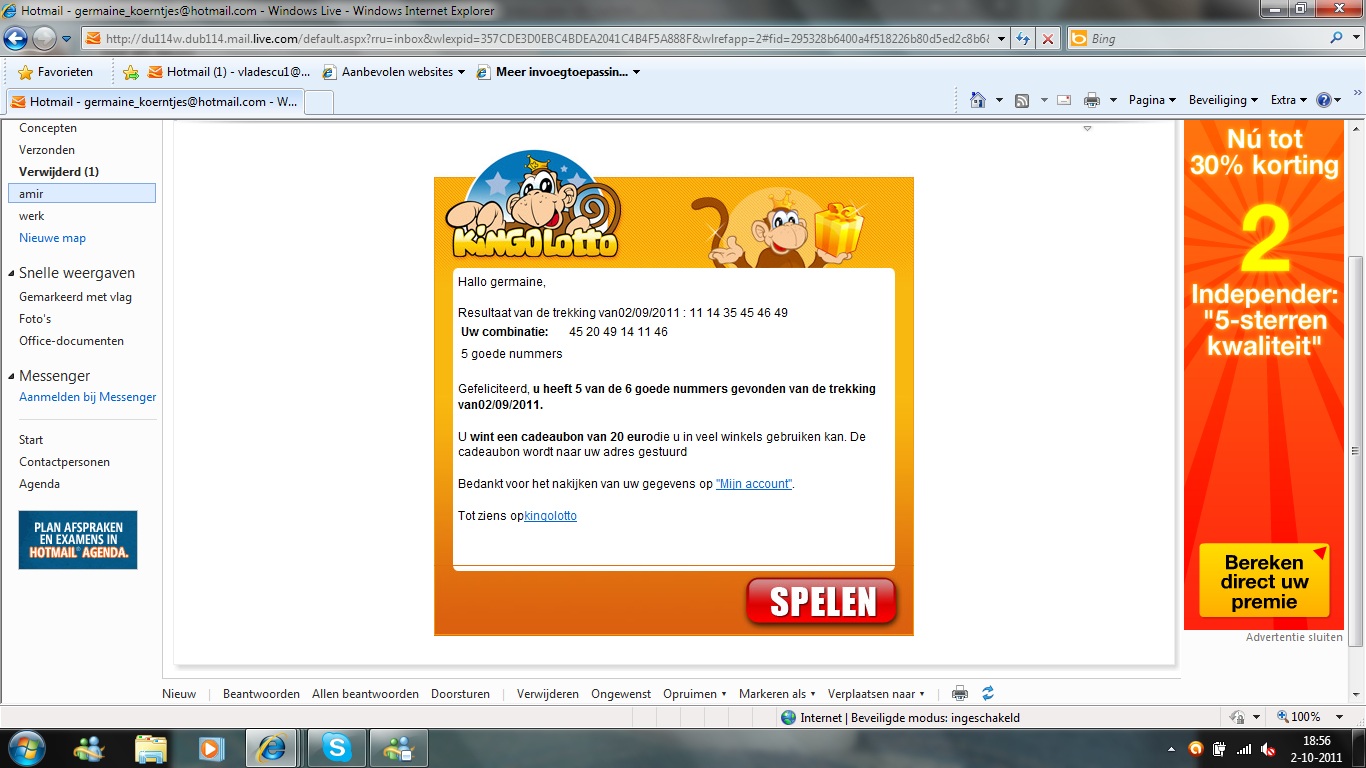
Task: Open the Markeren als dropdown
Action: [x=777, y=694]
